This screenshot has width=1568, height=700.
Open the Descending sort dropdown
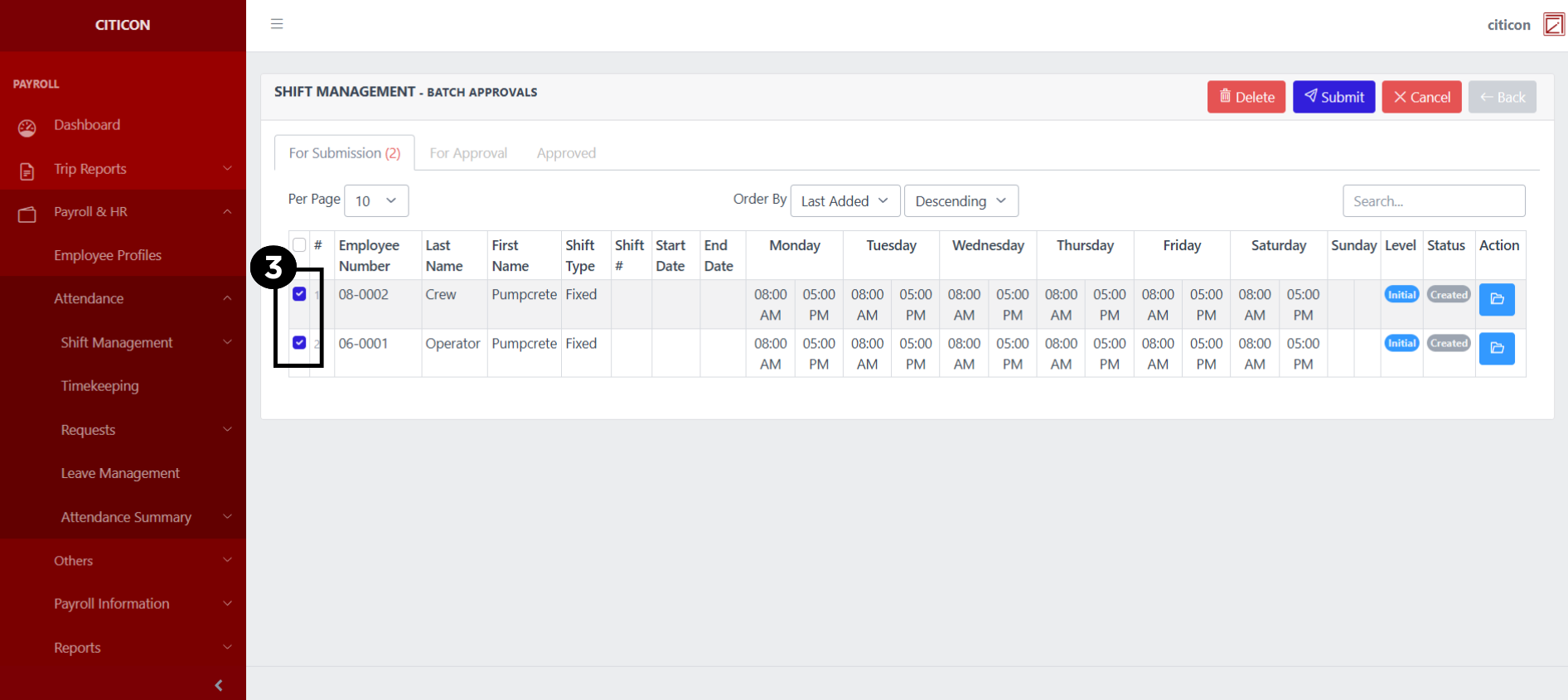[x=960, y=200]
